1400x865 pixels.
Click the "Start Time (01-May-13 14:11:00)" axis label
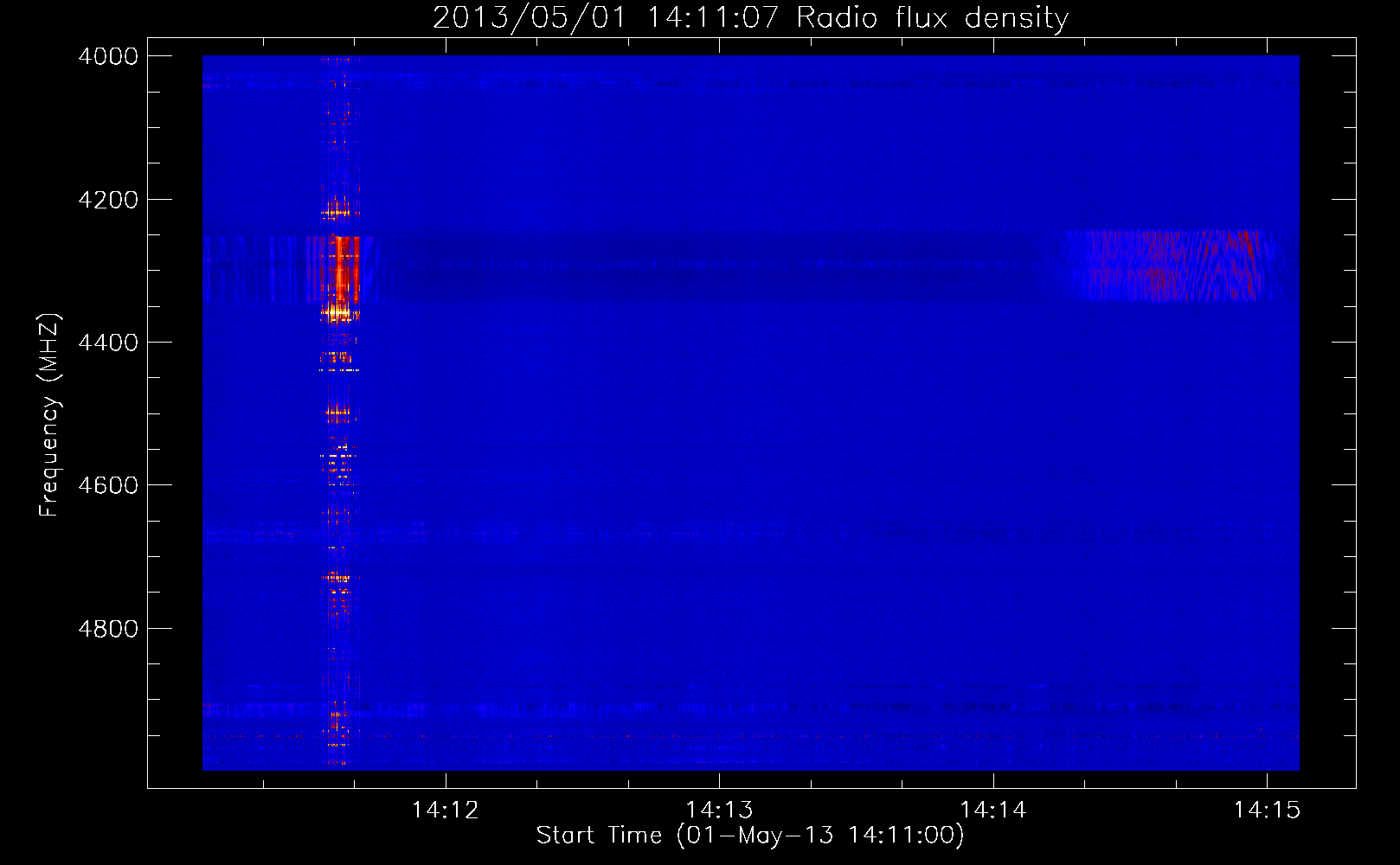[x=750, y=836]
